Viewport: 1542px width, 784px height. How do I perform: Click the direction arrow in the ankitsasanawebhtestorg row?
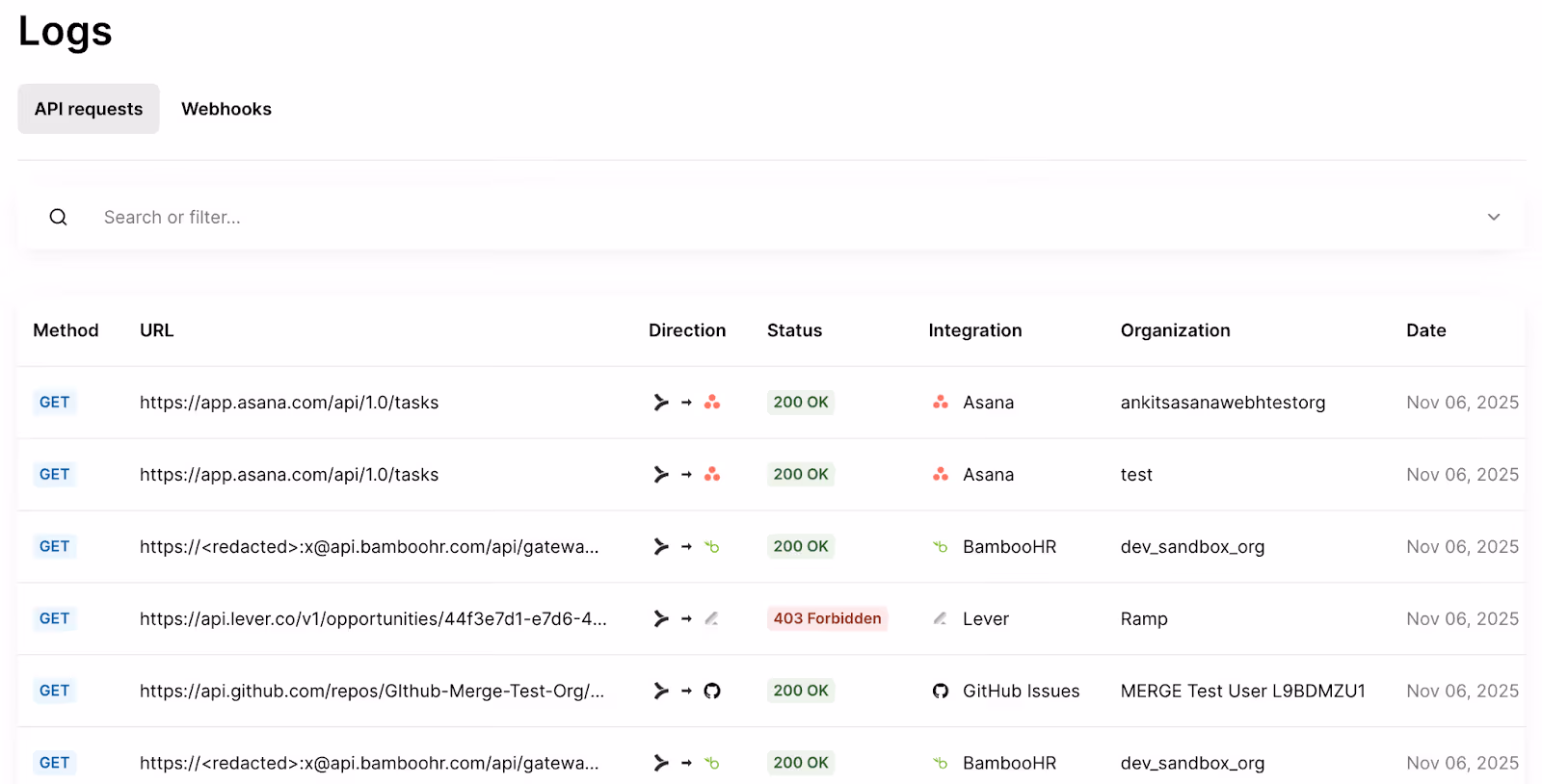point(686,403)
